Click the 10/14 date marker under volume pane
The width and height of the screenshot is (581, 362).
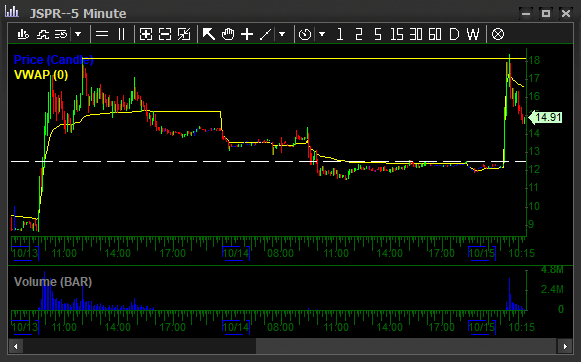(x=236, y=328)
